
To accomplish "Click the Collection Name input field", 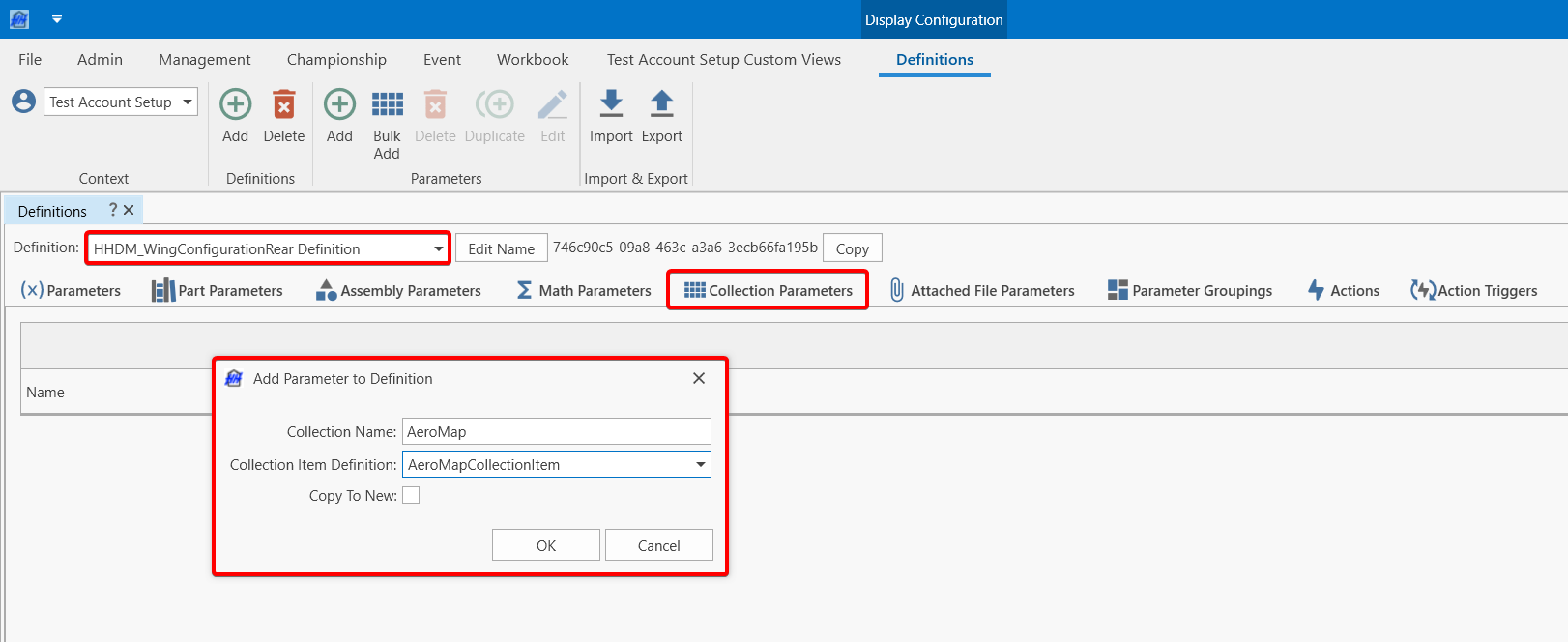I will [x=556, y=432].
